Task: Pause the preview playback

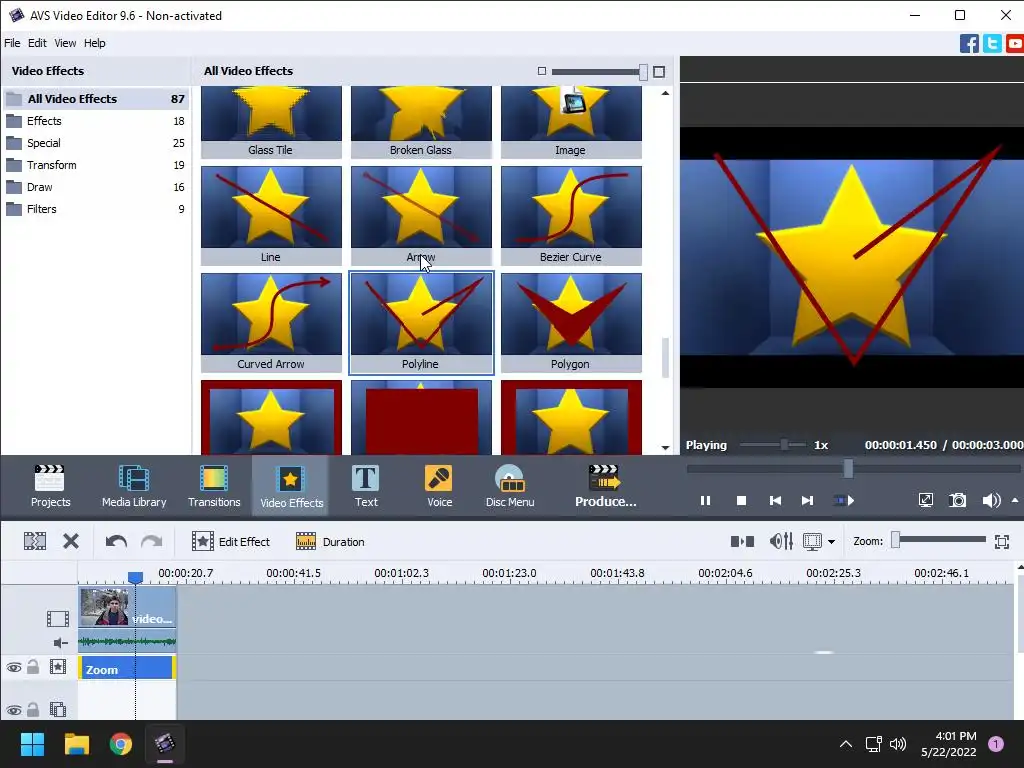Action: click(705, 501)
